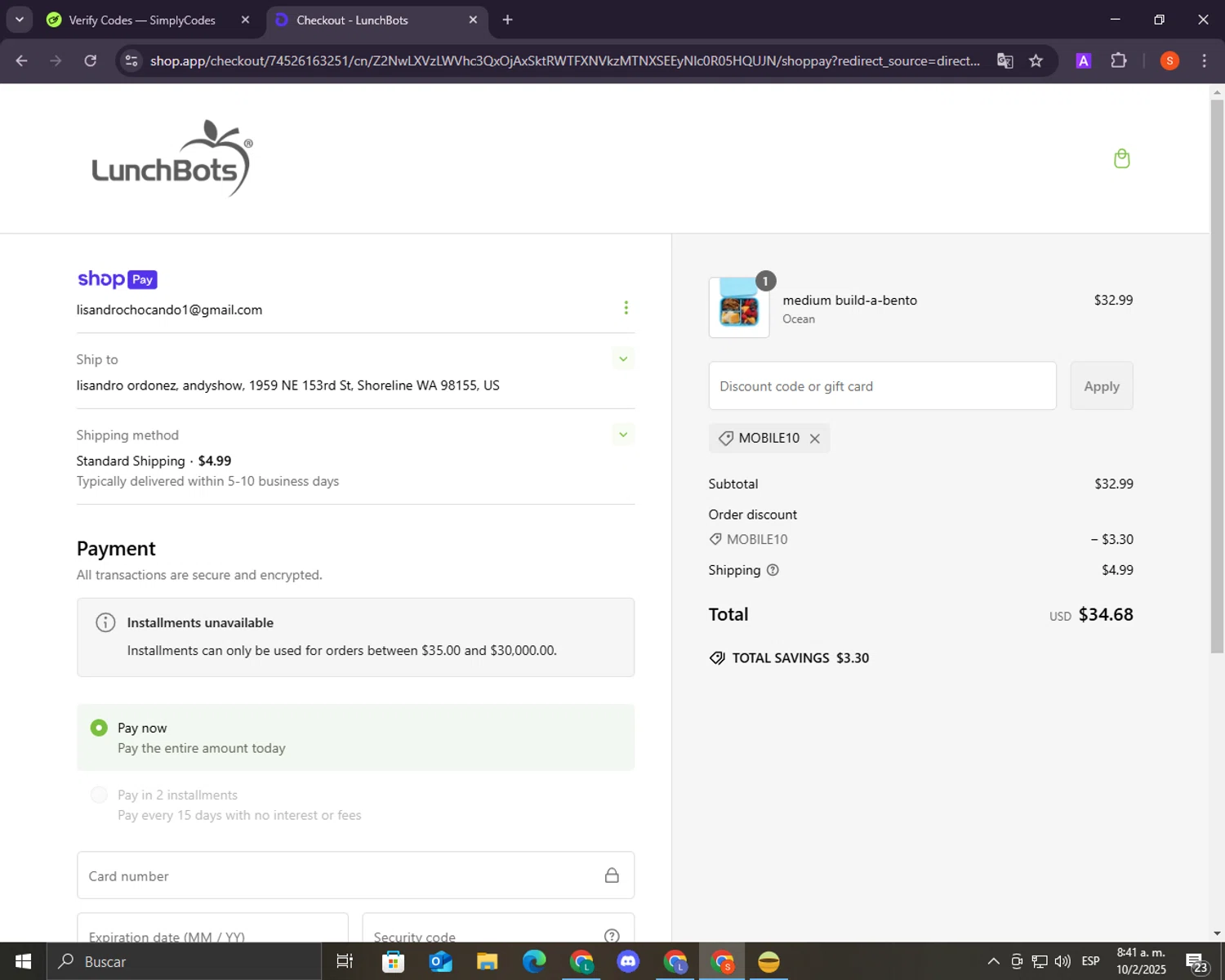Screen dimensions: 1225x980
Task: Click the LunchBots logo
Action: 172,158
